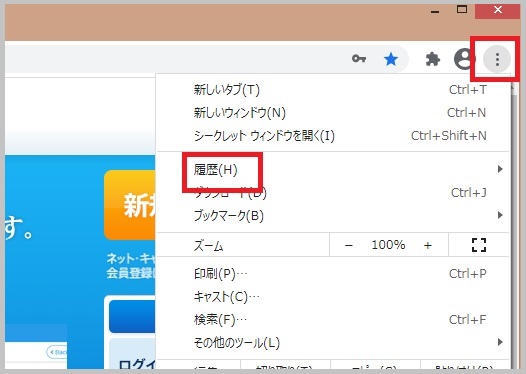Choose 印刷(P) menu item
Image resolution: width=526 pixels, height=374 pixels.
[333, 274]
